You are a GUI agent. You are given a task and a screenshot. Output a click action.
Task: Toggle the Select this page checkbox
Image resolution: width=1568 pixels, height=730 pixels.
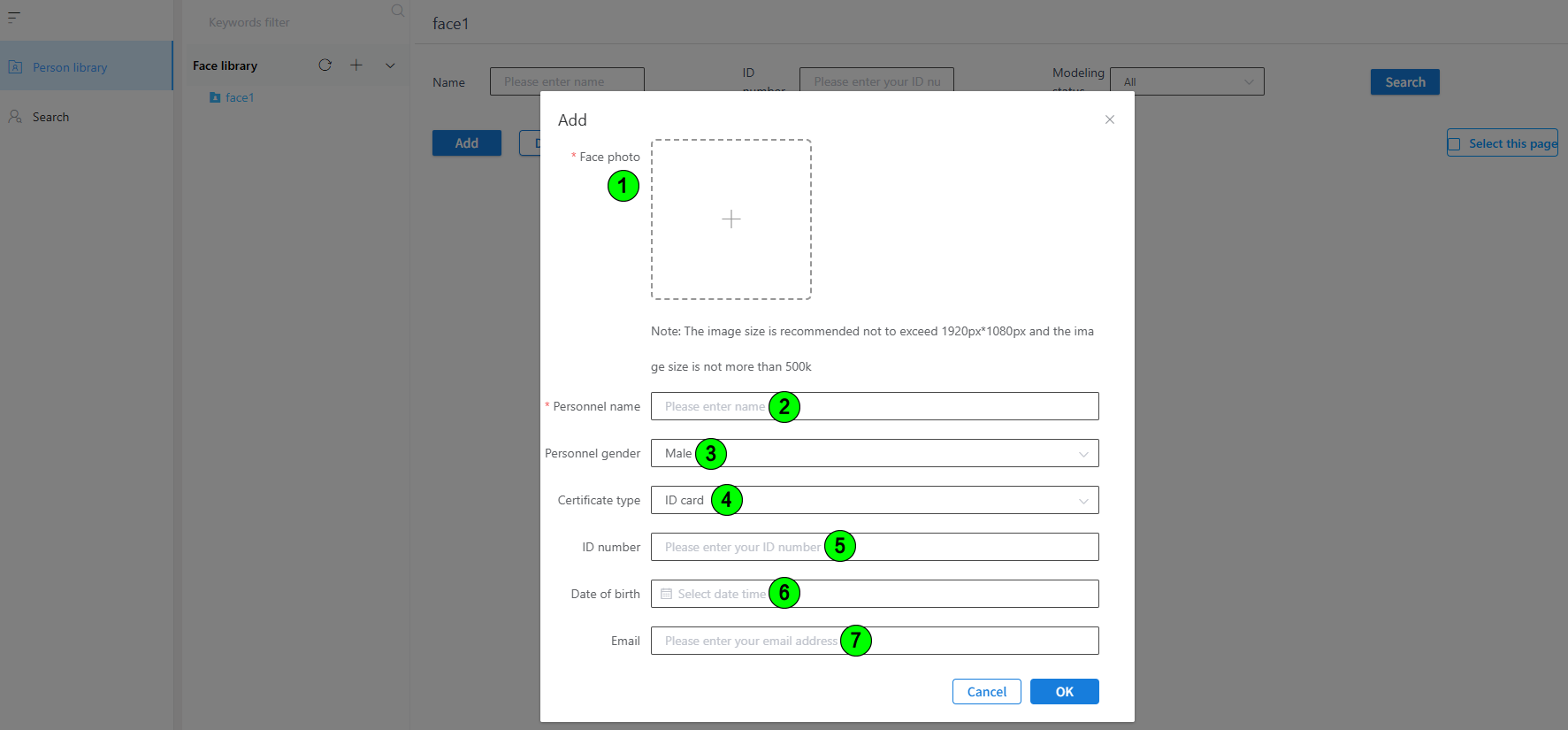point(1454,143)
